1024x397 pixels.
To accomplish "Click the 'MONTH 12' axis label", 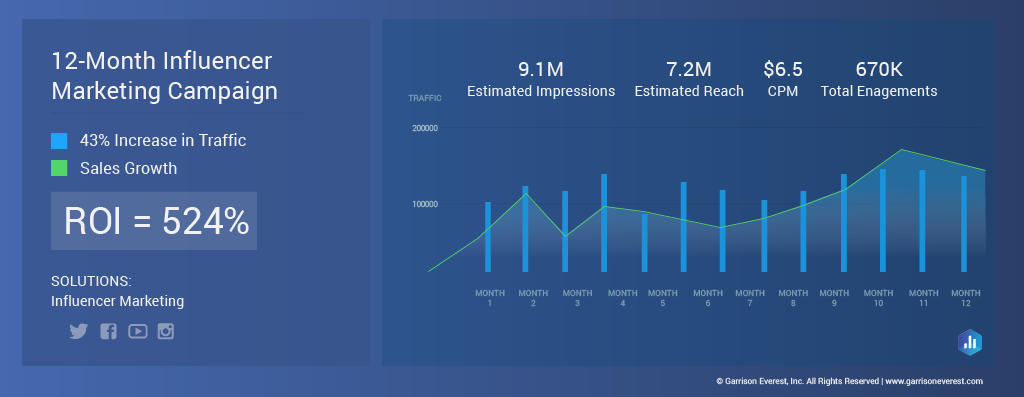I will click(x=966, y=298).
